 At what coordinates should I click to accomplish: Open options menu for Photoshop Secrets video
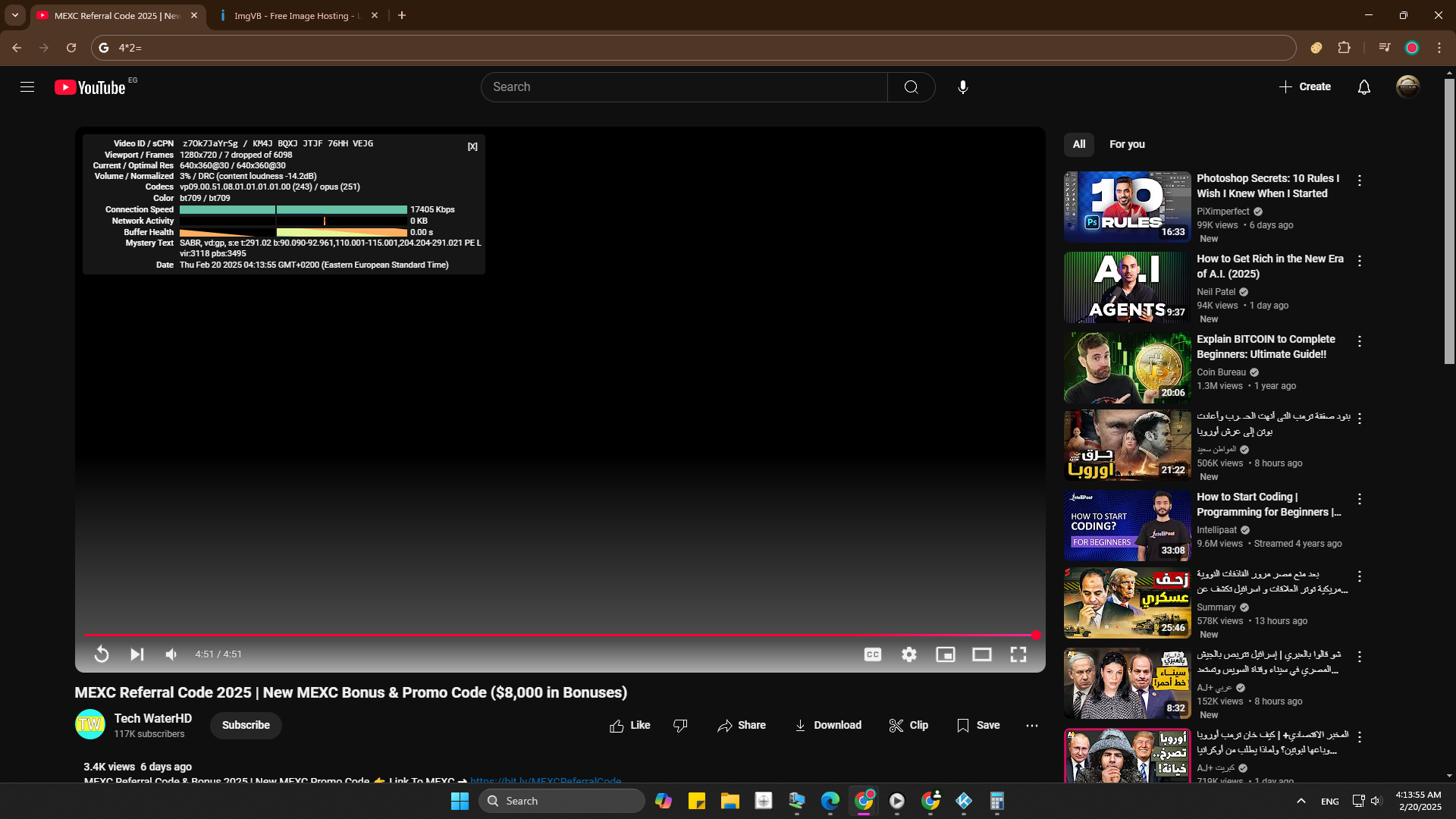click(x=1359, y=180)
